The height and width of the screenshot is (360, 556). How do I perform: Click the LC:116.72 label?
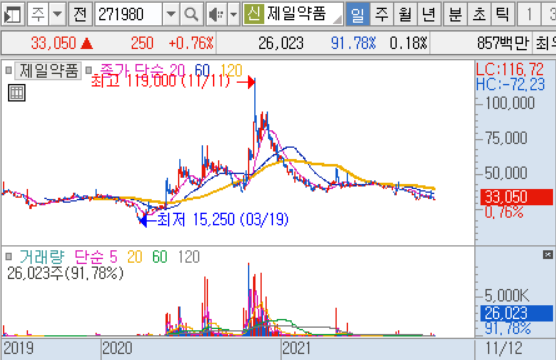(510, 69)
